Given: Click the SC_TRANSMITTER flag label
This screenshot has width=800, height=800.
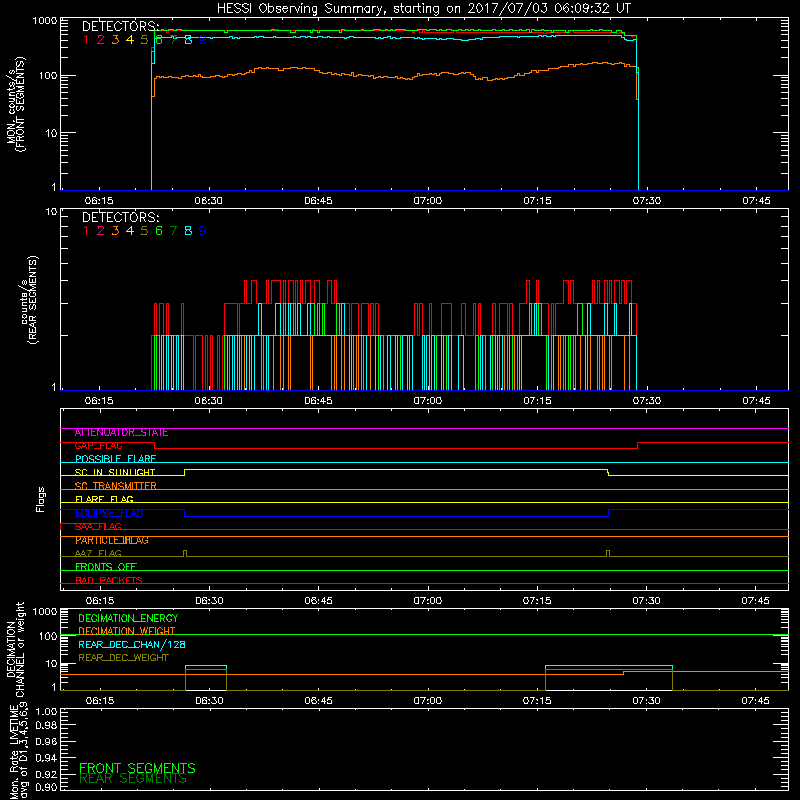Looking at the screenshot, I should click(115, 486).
